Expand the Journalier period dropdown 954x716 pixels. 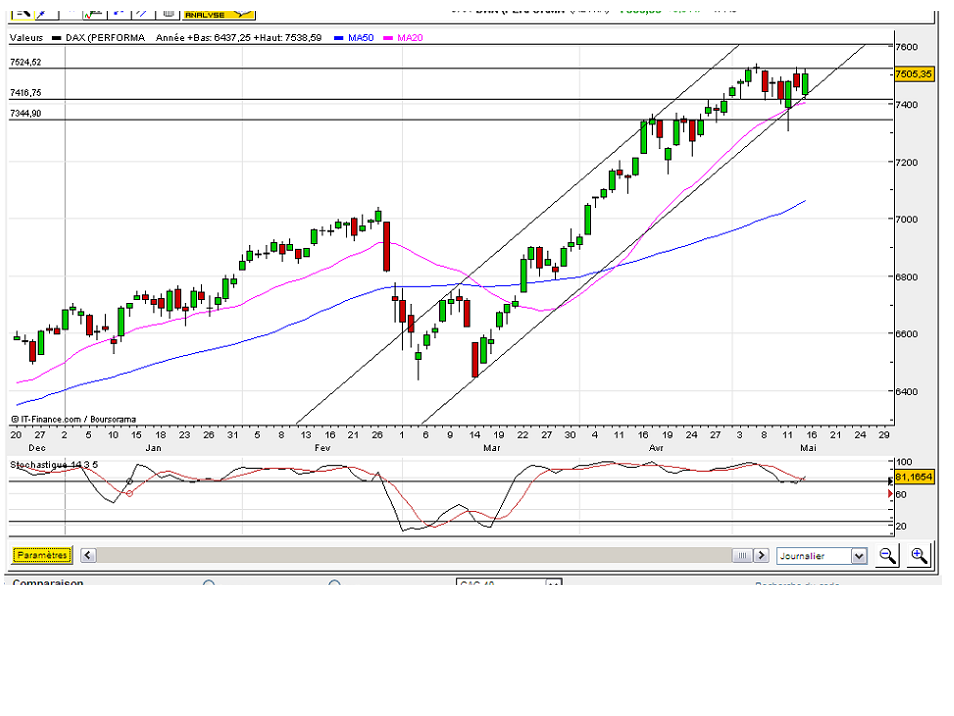tap(821, 555)
